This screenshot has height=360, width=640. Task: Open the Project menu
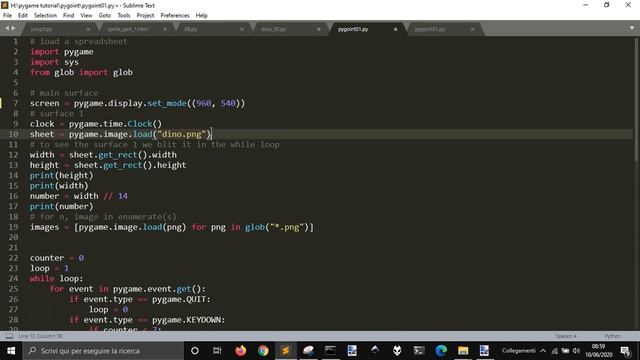pos(145,16)
